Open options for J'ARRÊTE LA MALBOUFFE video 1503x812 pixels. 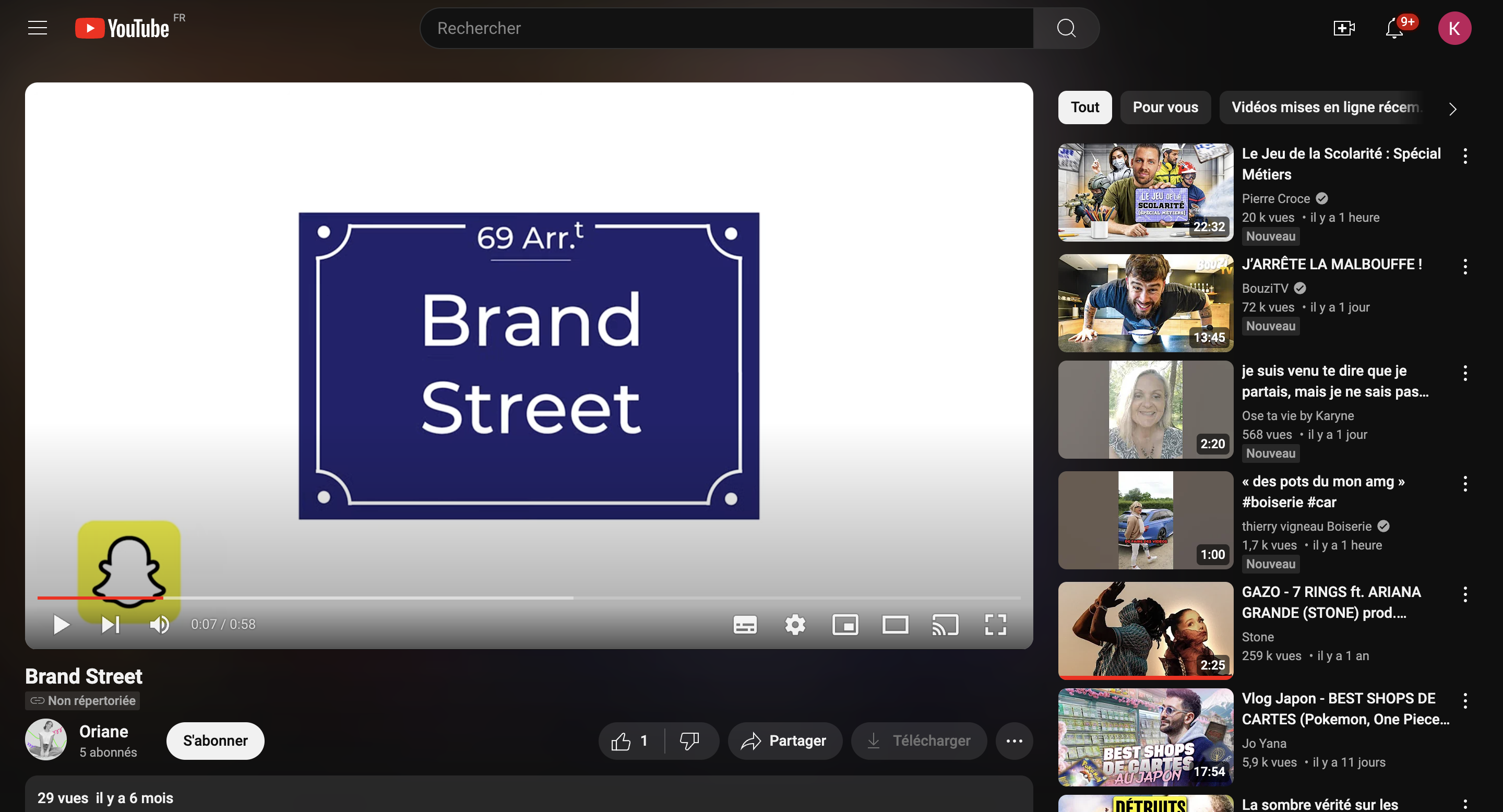click(x=1464, y=267)
